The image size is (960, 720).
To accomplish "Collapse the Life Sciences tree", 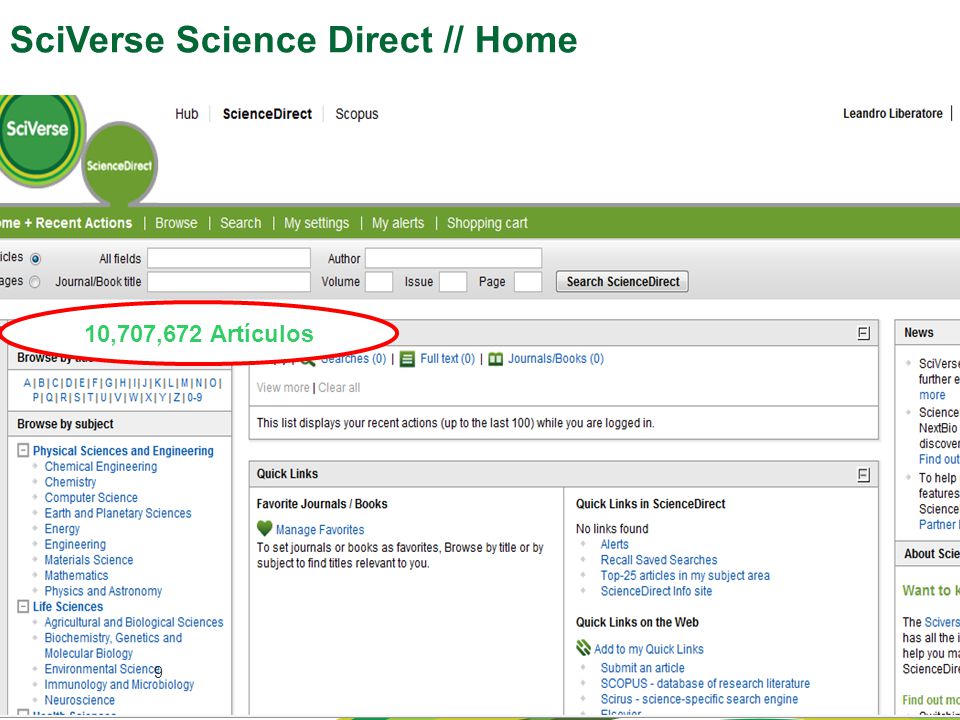I will [x=23, y=606].
